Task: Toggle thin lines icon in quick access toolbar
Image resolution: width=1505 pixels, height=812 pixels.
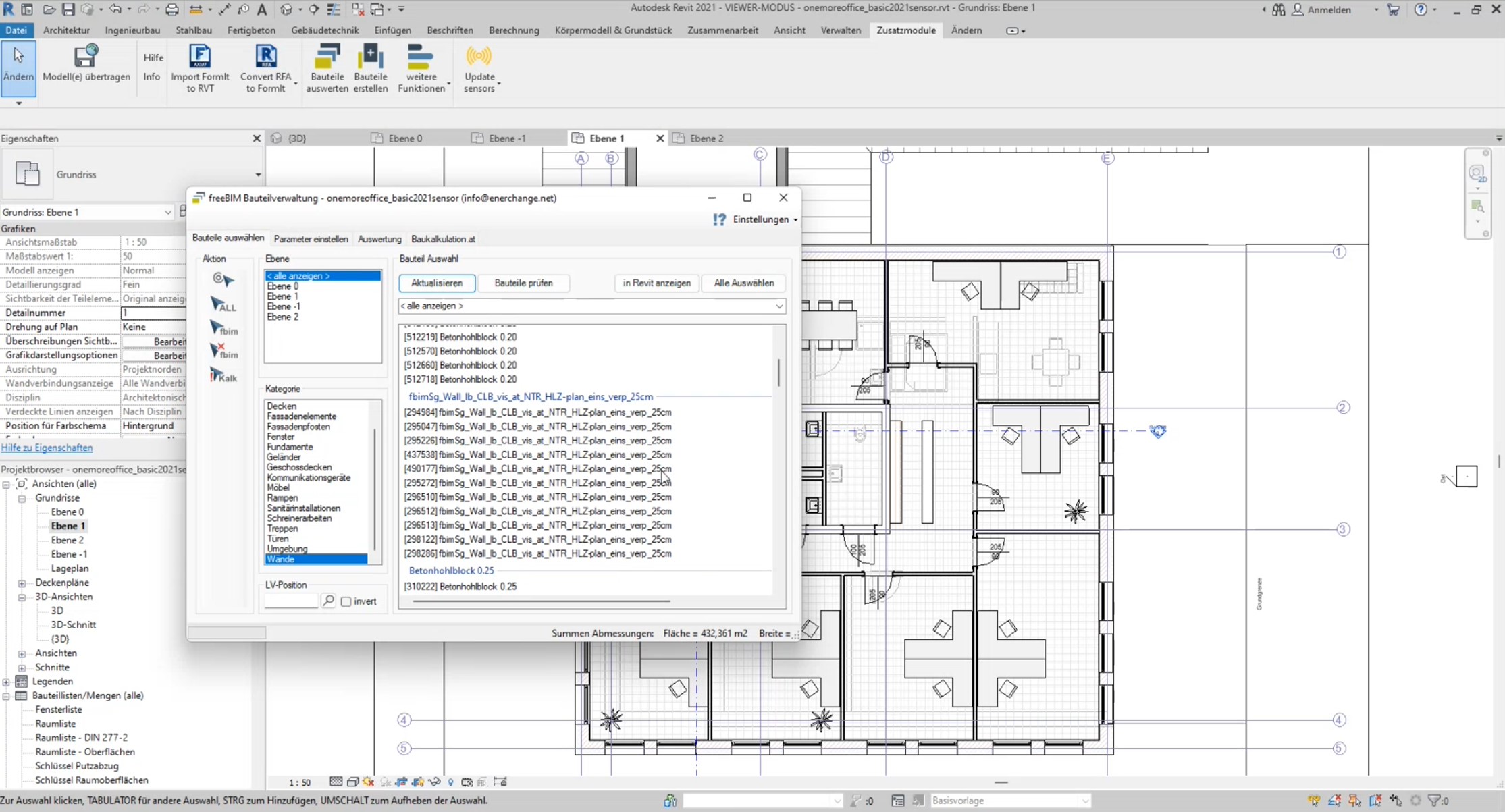Action: (x=334, y=9)
